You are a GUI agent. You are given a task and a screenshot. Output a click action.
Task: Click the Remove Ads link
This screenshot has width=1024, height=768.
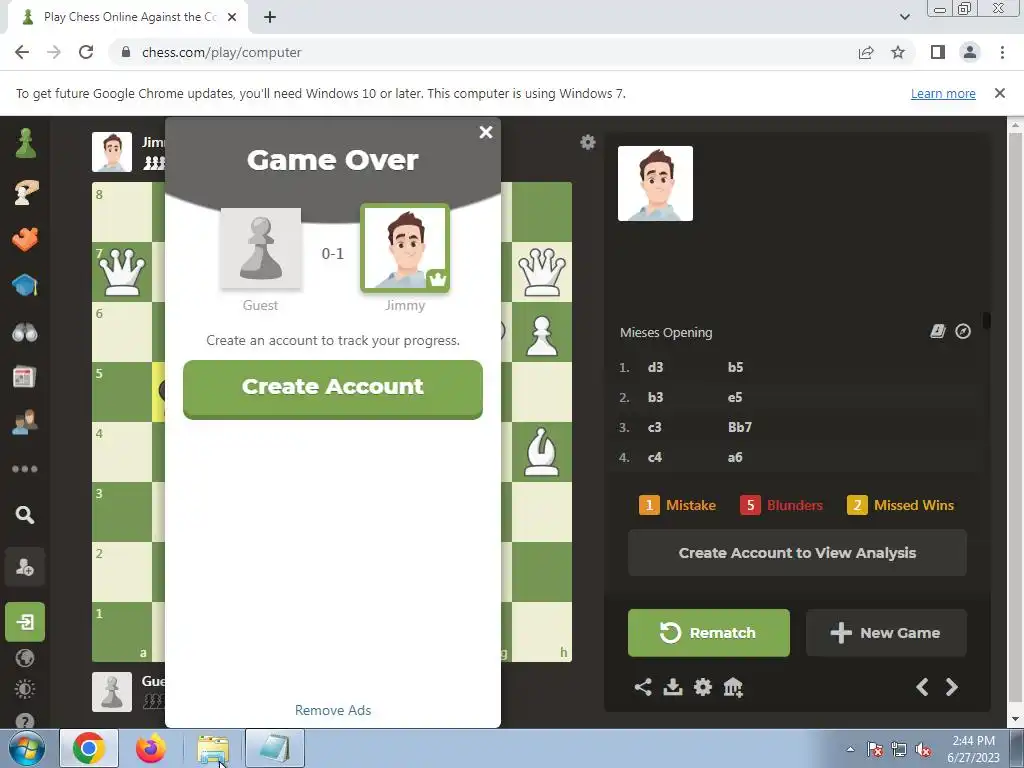333,710
